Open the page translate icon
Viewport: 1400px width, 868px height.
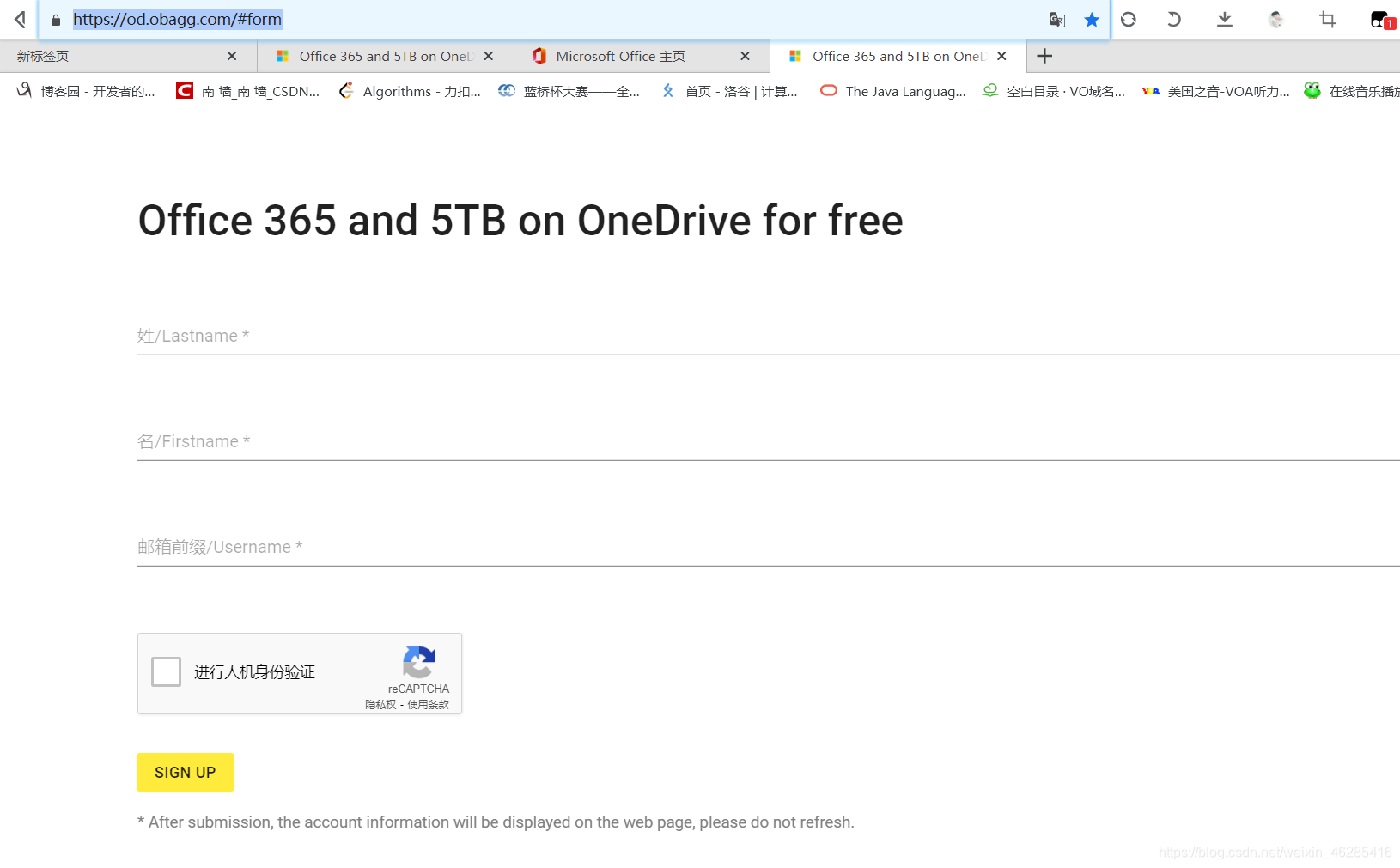(1057, 20)
